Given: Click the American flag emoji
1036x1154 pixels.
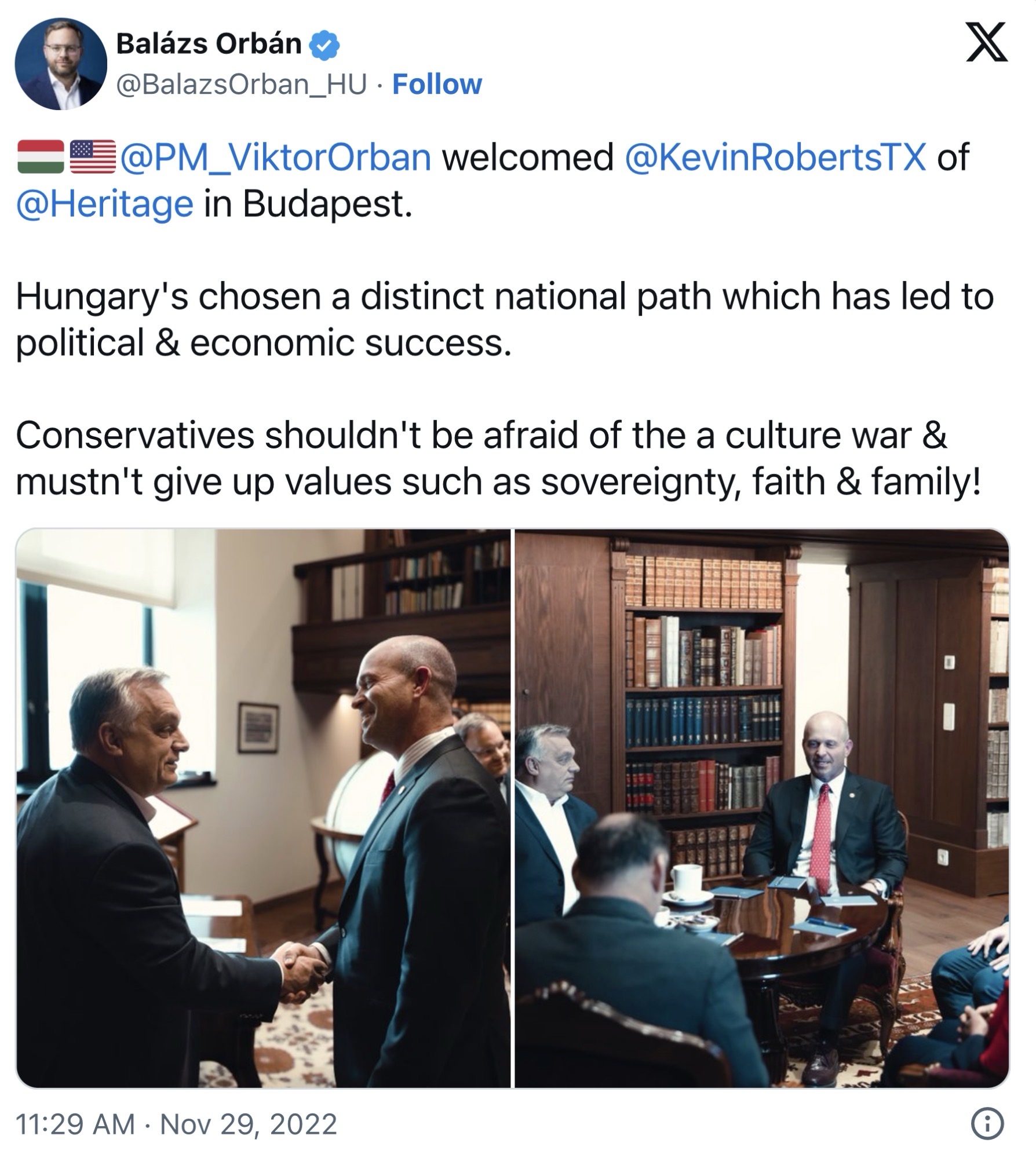Looking at the screenshot, I should tap(93, 158).
